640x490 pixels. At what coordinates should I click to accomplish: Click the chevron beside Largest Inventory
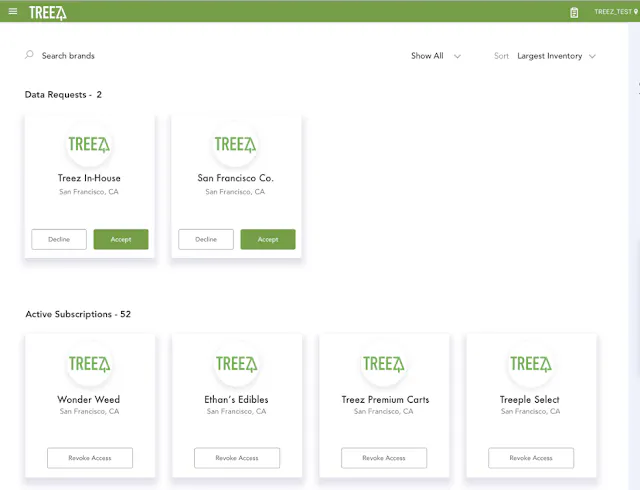point(592,56)
